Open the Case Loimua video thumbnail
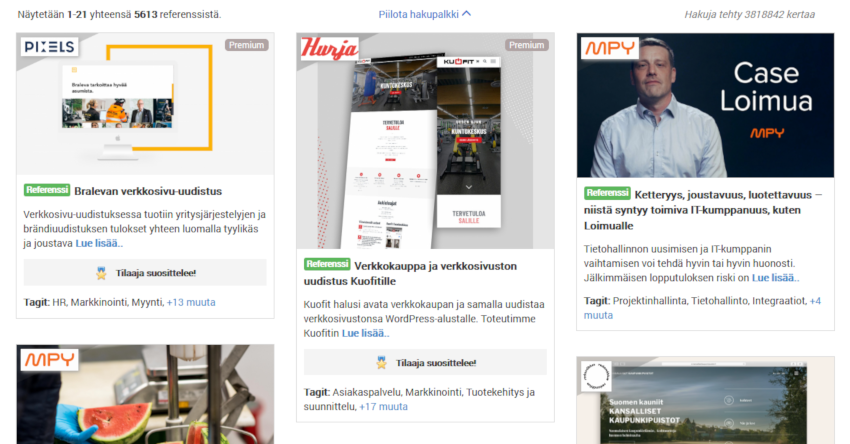The width and height of the screenshot is (850, 444). [x=705, y=105]
